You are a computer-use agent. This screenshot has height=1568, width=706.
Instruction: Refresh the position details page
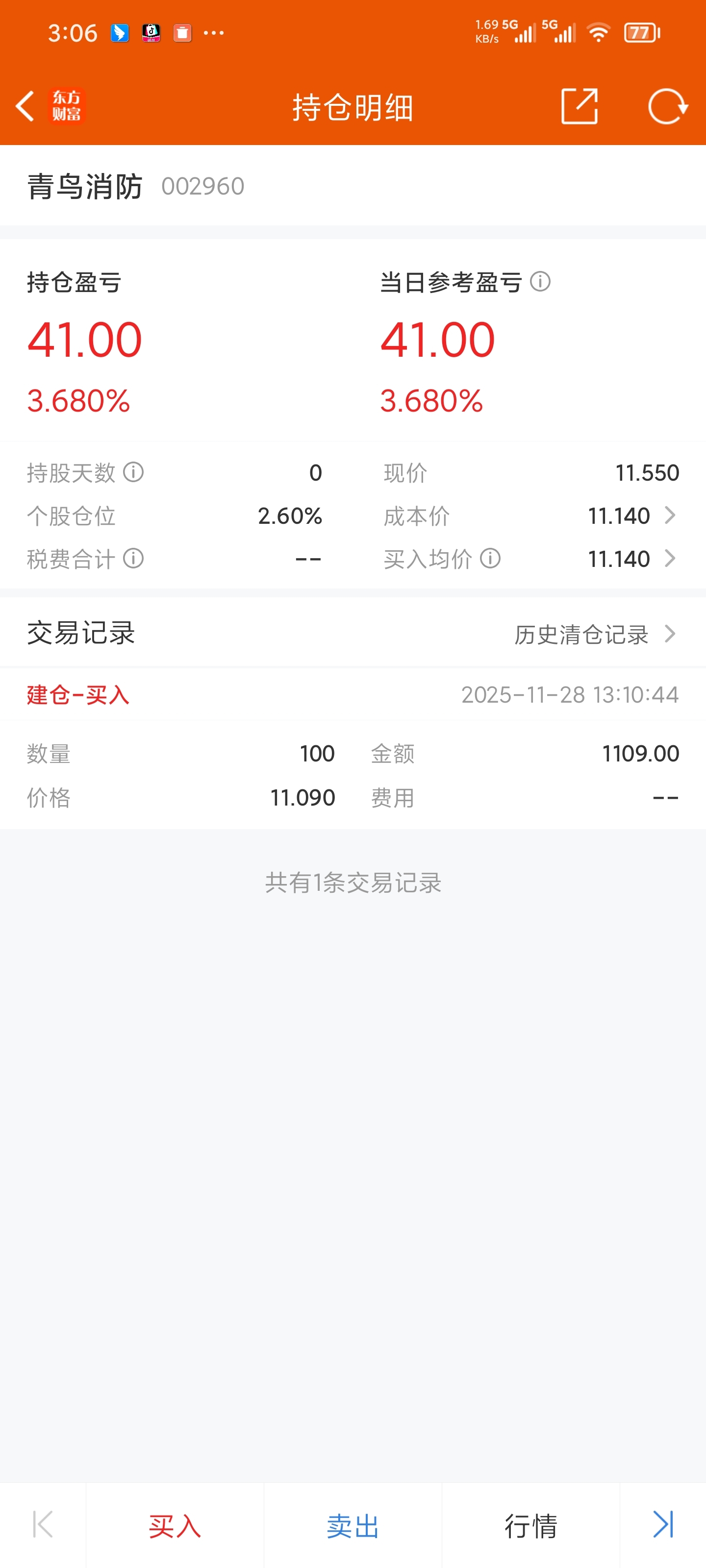click(x=668, y=106)
